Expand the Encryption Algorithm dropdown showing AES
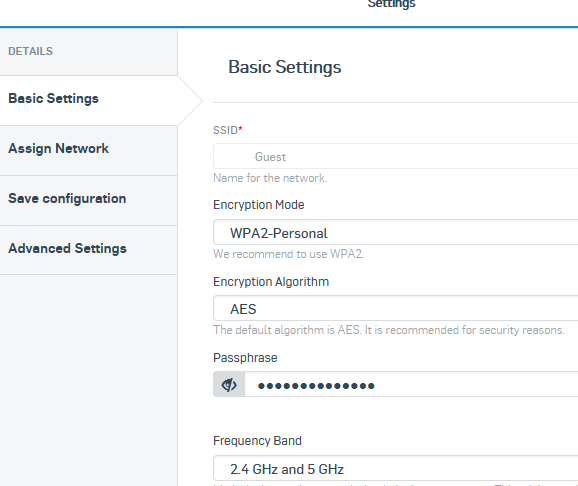 [x=396, y=308]
